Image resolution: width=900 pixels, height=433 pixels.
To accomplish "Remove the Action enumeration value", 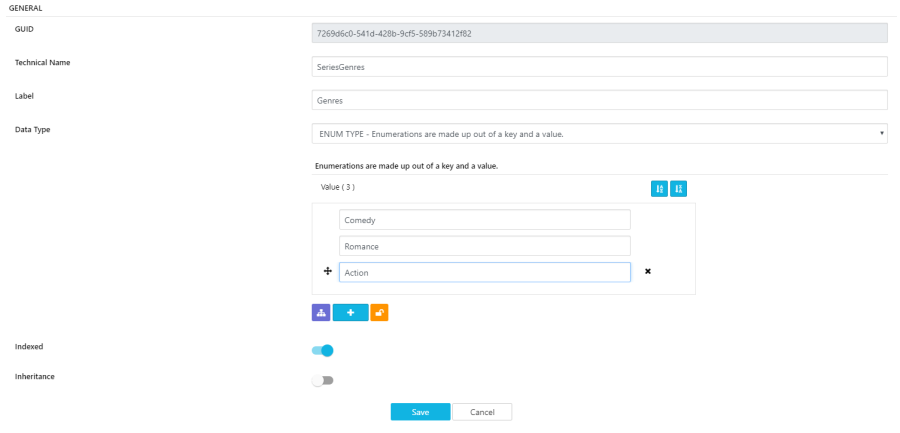I will 648,271.
